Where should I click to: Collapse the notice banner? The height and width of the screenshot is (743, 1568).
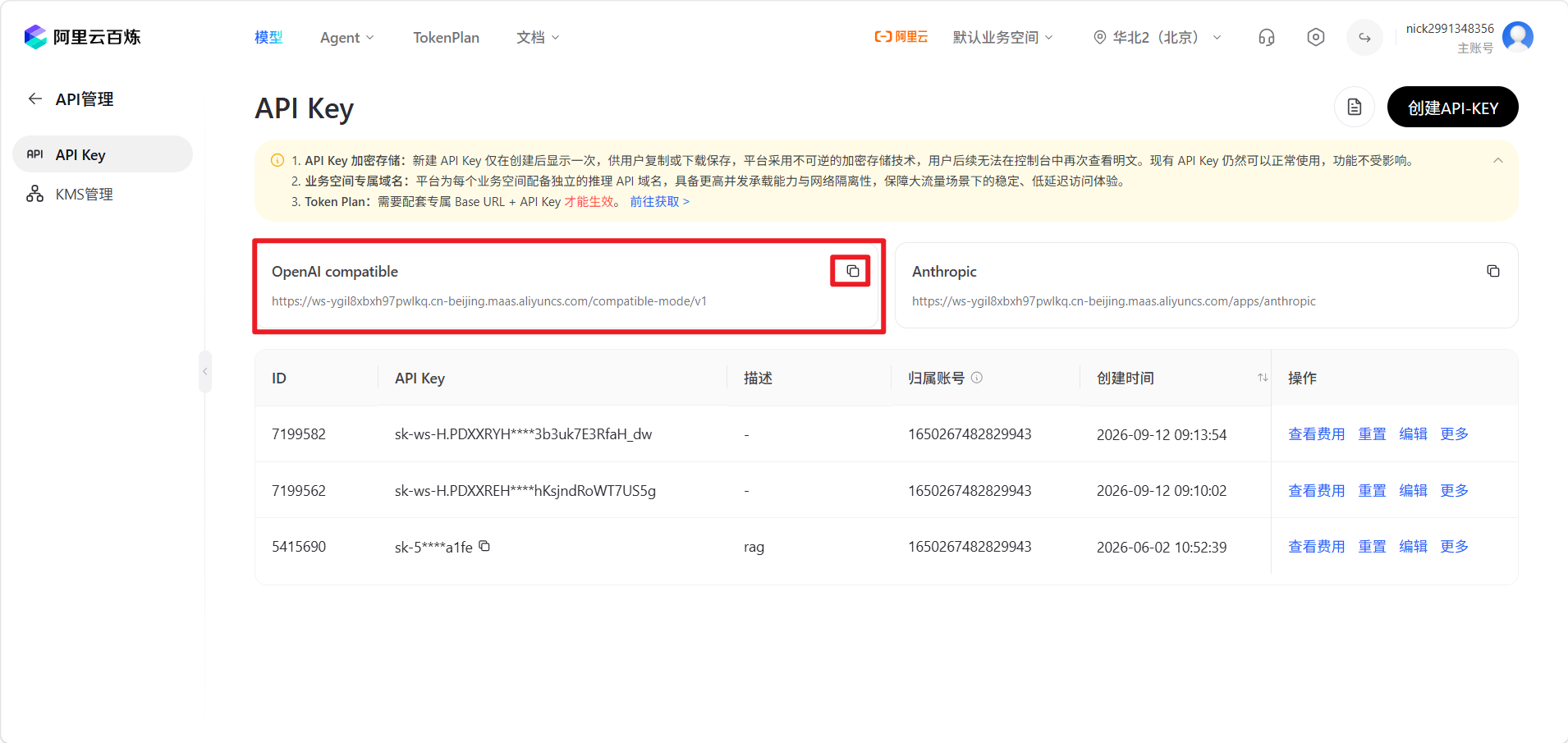[1498, 161]
